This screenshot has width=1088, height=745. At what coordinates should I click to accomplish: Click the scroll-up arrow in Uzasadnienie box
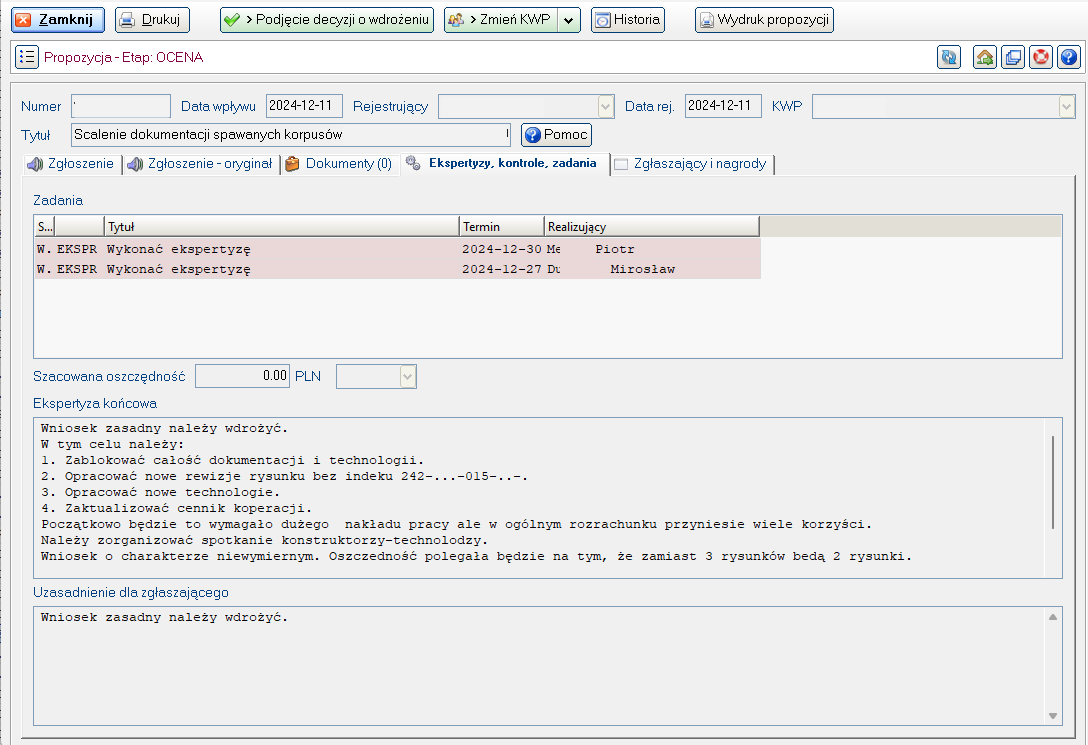[1053, 617]
